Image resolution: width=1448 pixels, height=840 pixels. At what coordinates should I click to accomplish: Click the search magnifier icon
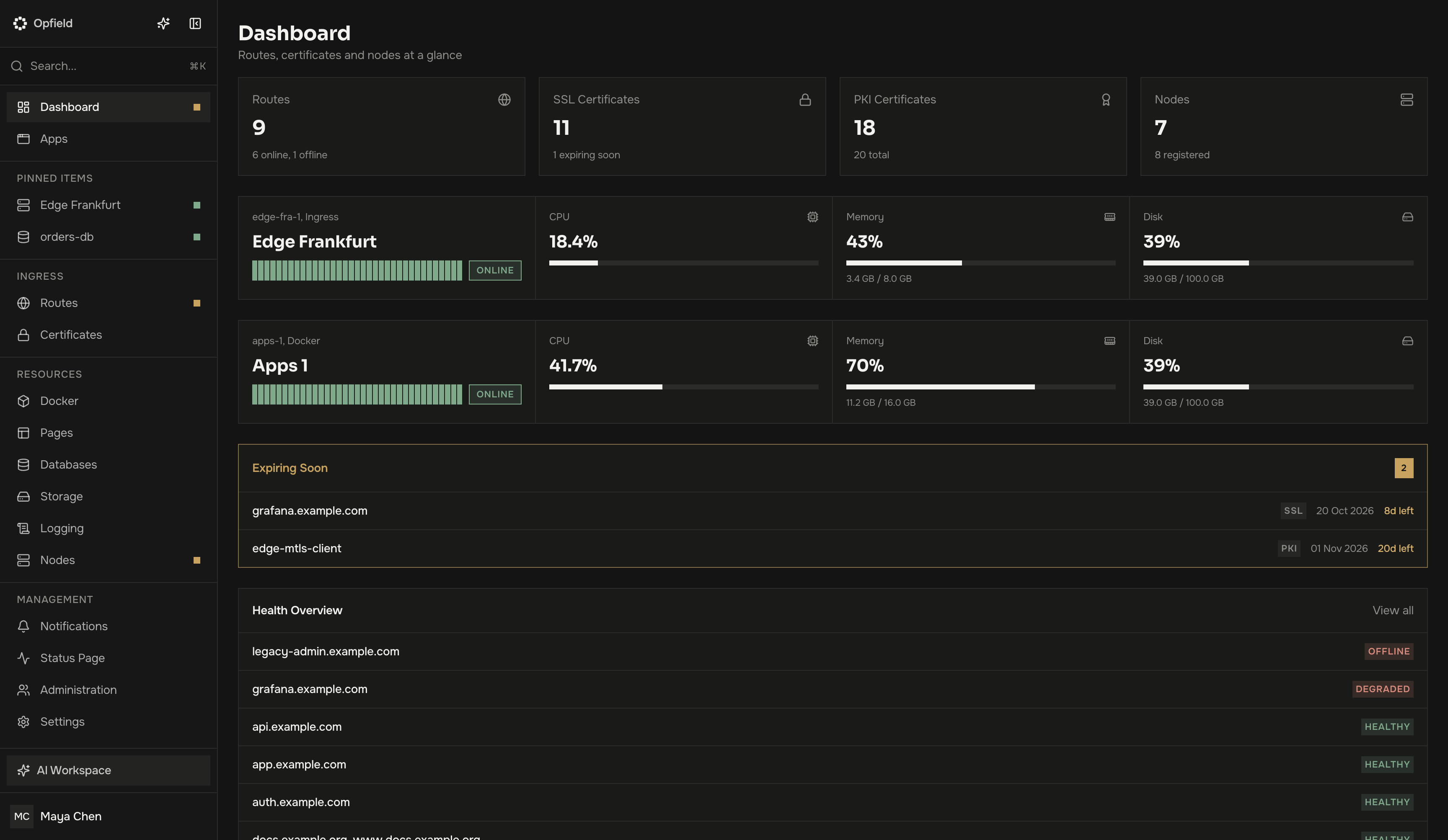pos(17,66)
